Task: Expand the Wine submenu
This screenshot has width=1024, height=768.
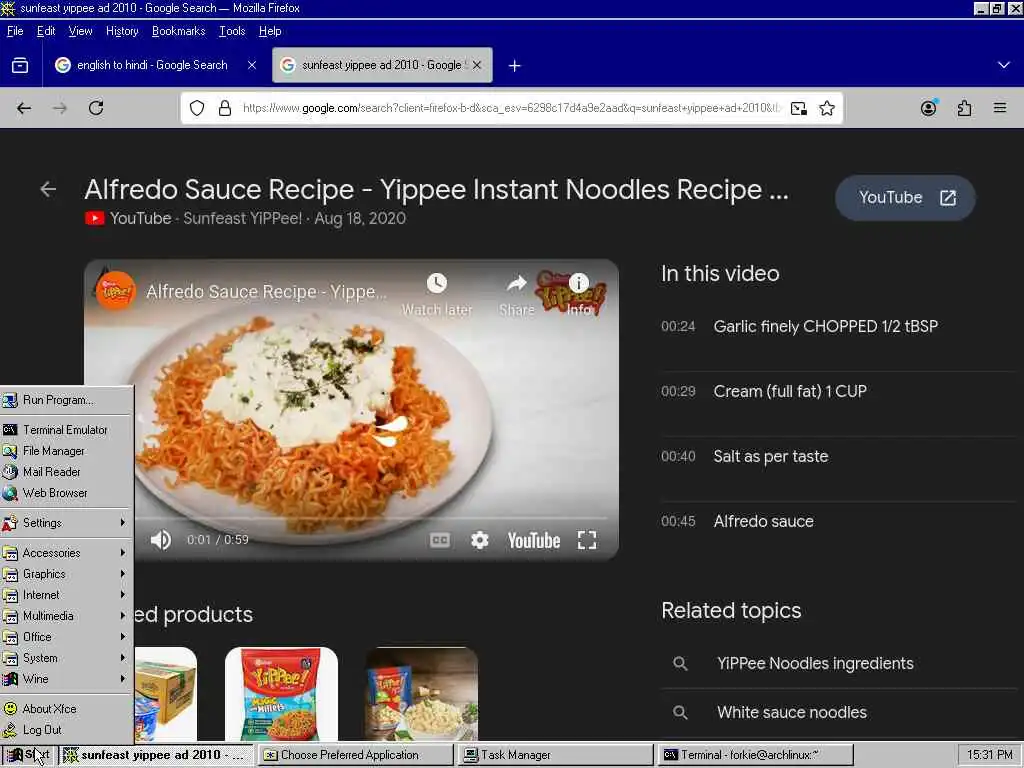Action: 67,679
